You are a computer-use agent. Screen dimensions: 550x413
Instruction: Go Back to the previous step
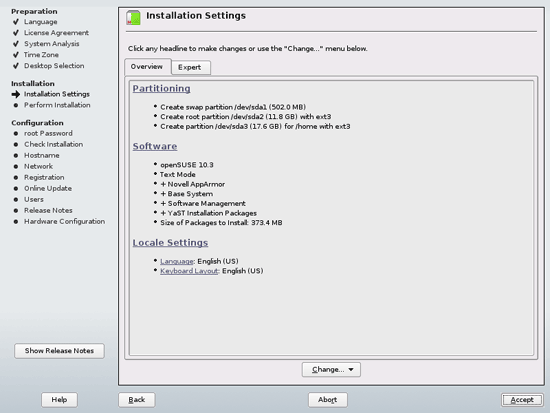(137, 400)
